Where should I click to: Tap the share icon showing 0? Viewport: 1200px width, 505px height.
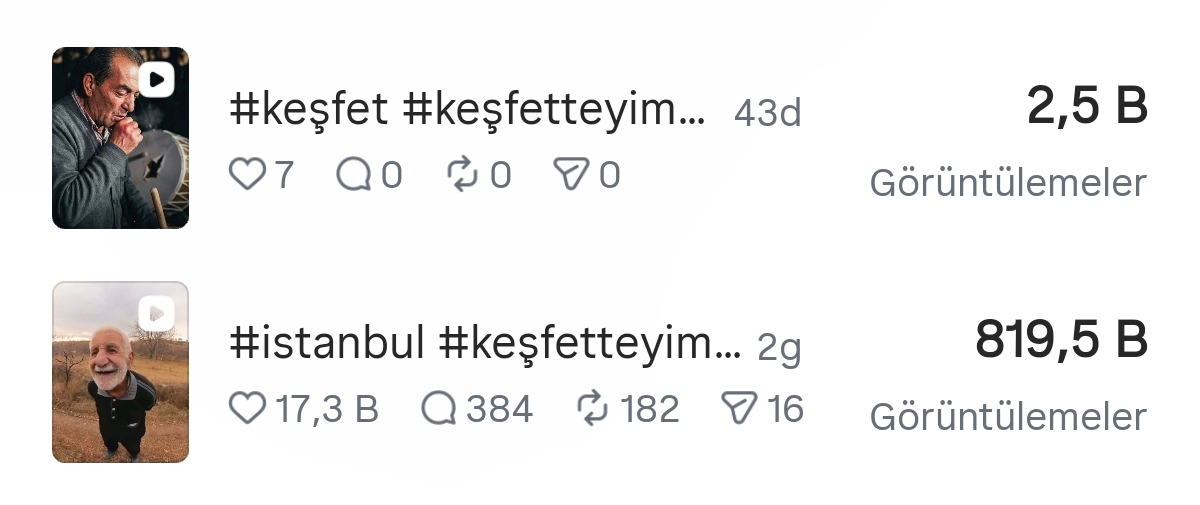(x=570, y=175)
